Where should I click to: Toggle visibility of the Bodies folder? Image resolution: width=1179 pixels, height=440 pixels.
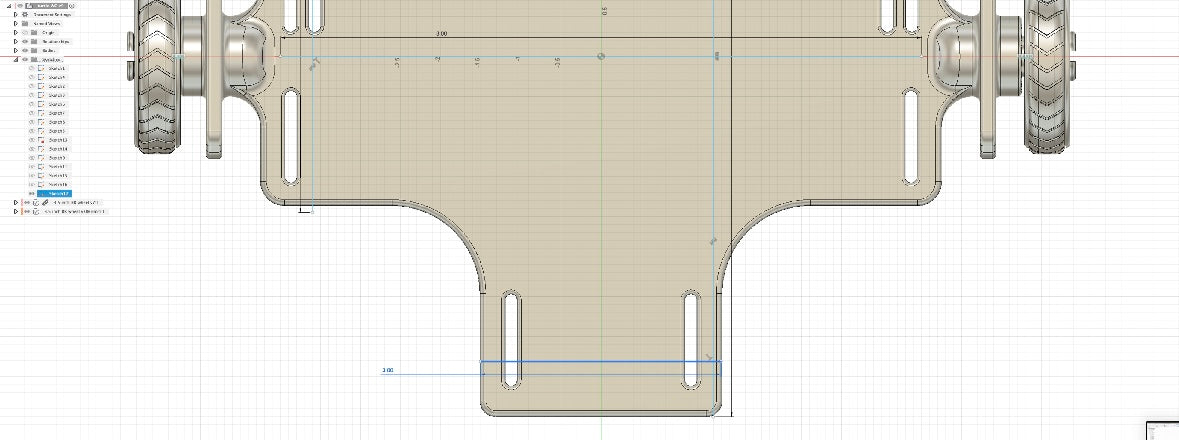[x=24, y=50]
